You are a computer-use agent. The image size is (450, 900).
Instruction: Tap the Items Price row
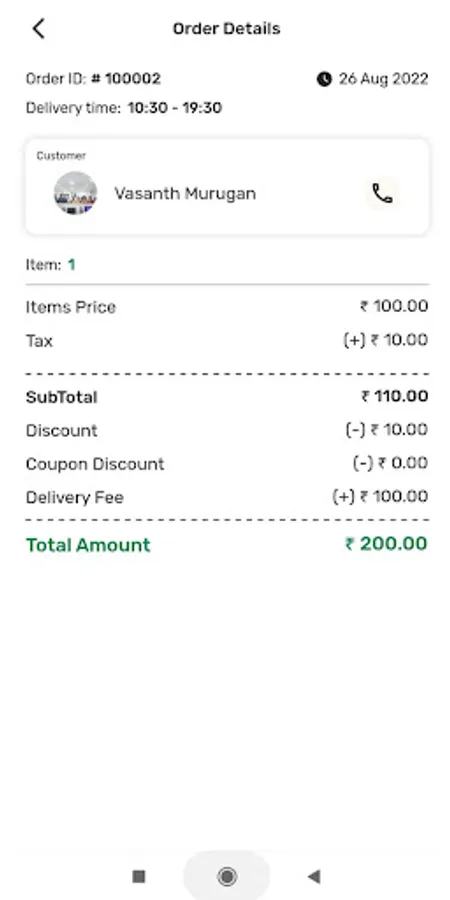(227, 307)
